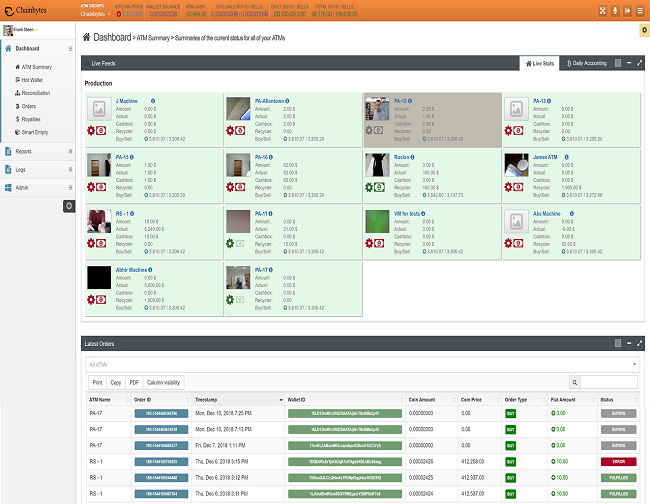Open Hot Wallet from the sidebar

coord(35,79)
